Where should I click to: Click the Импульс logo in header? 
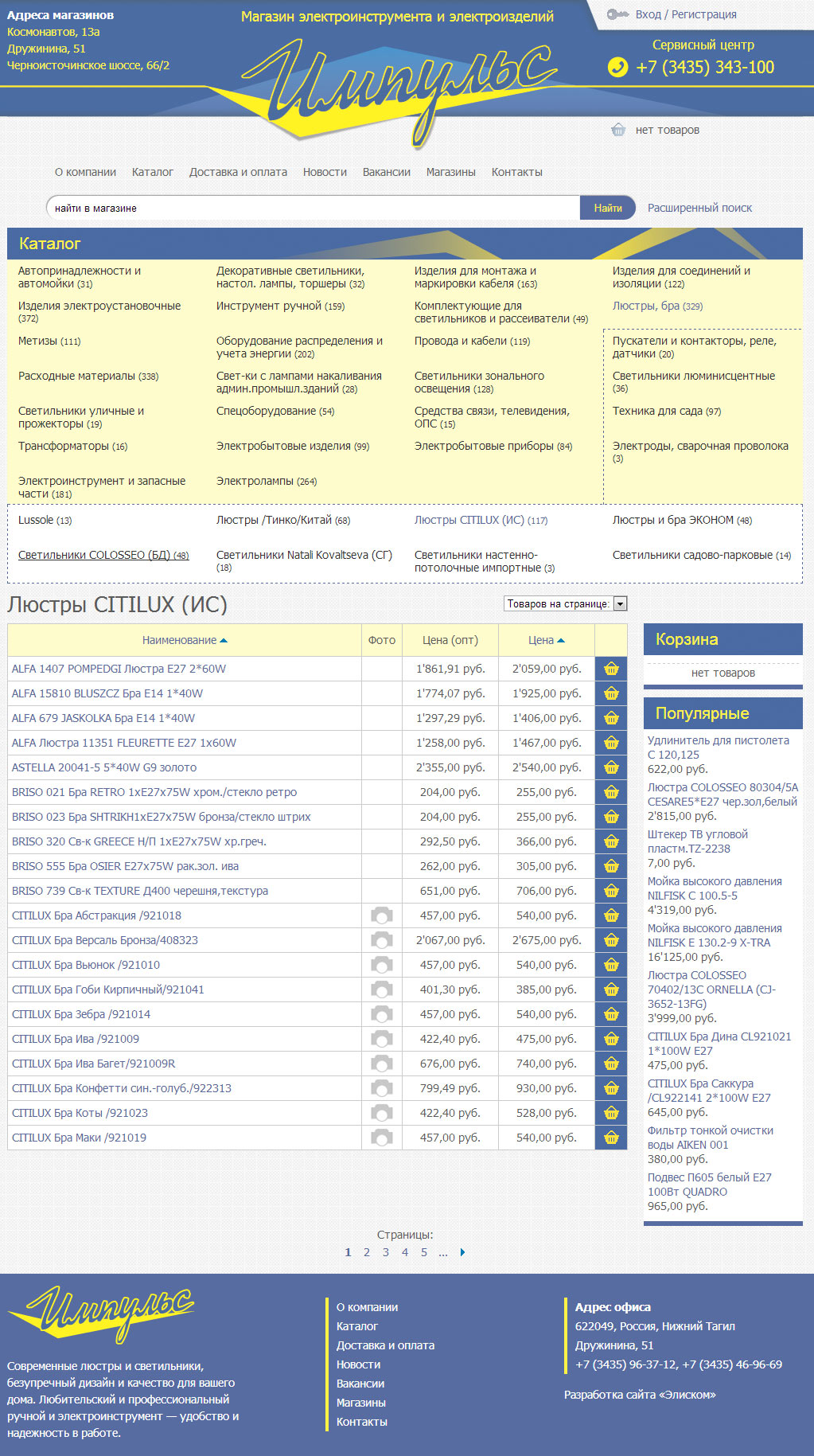tap(406, 88)
